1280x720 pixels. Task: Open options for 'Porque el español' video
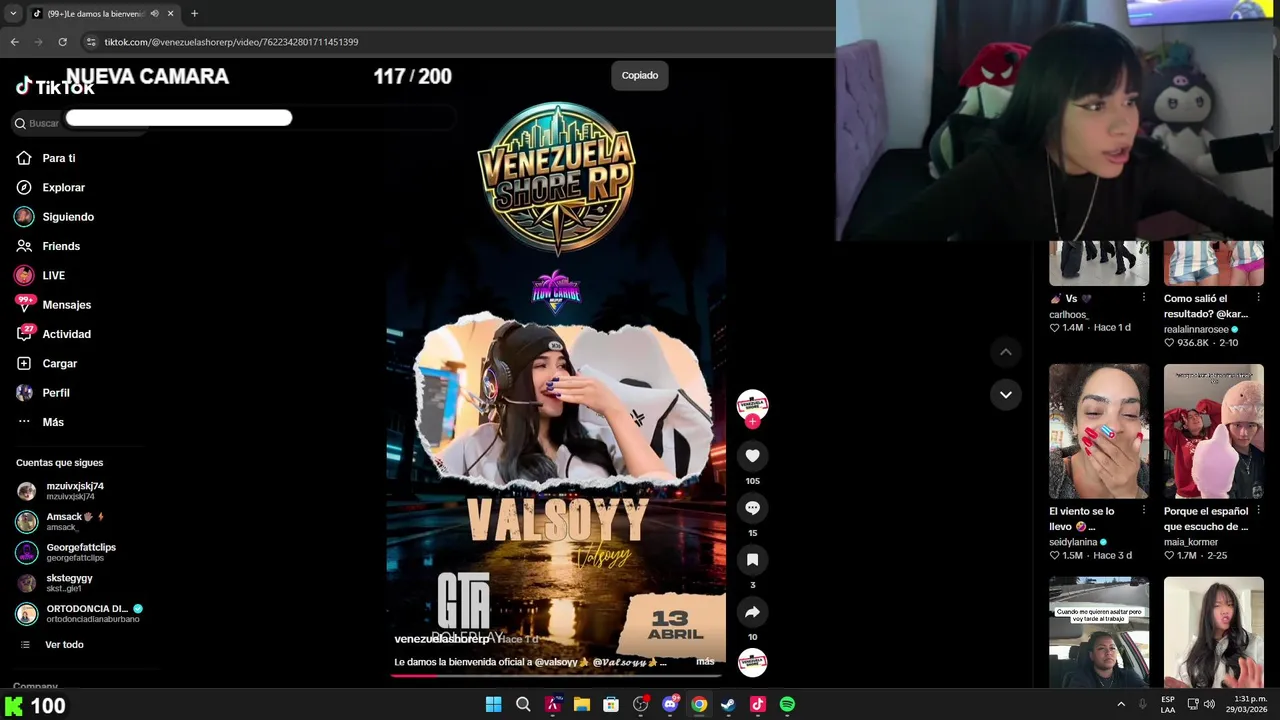[x=1259, y=511]
